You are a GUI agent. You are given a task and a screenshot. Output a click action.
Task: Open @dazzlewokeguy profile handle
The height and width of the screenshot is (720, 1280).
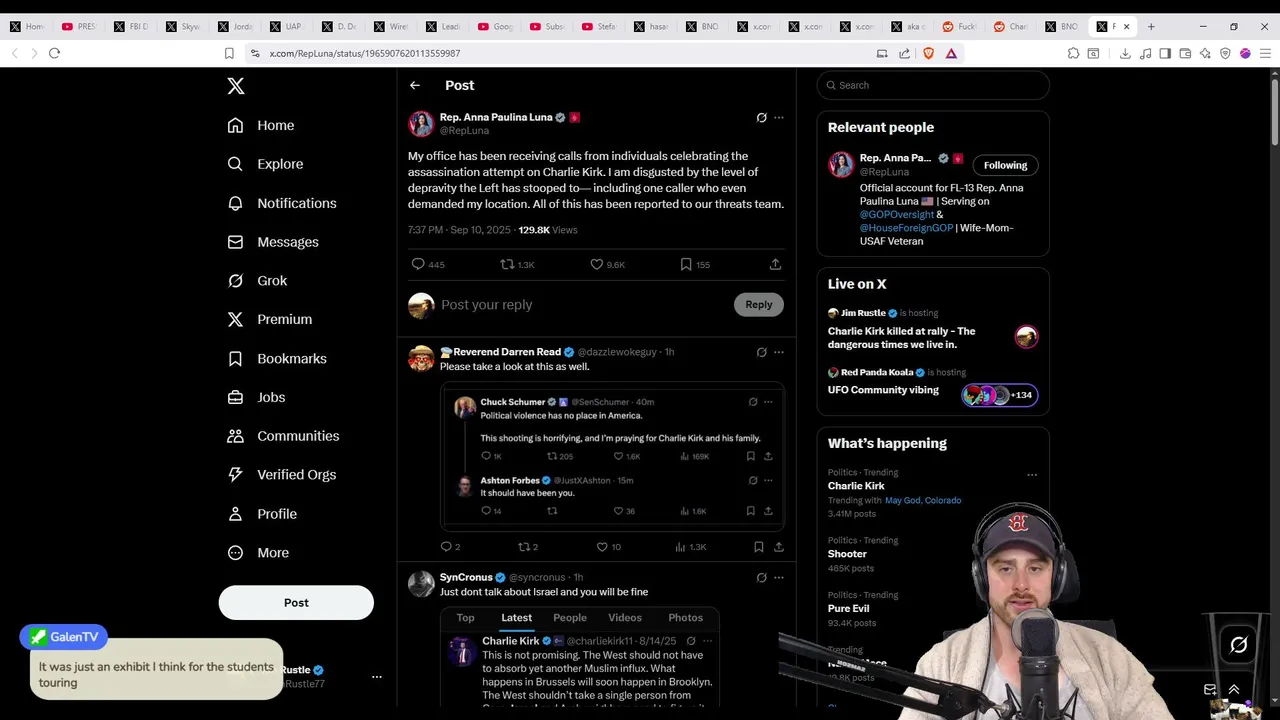click(617, 352)
